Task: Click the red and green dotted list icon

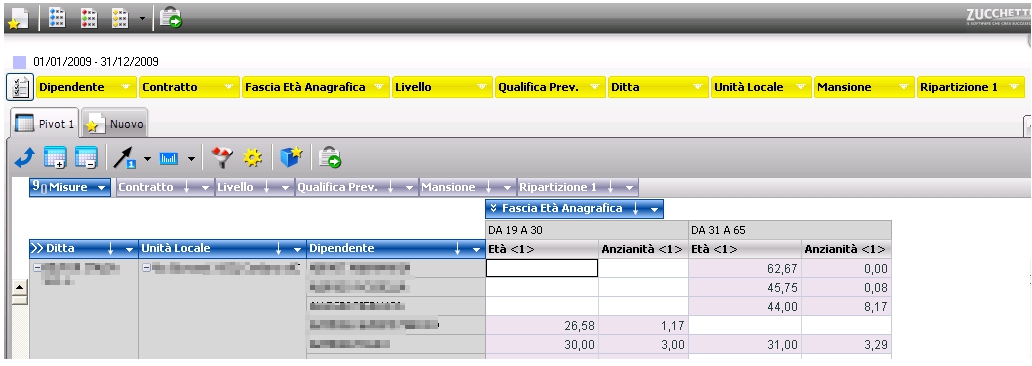Action: click(89, 18)
